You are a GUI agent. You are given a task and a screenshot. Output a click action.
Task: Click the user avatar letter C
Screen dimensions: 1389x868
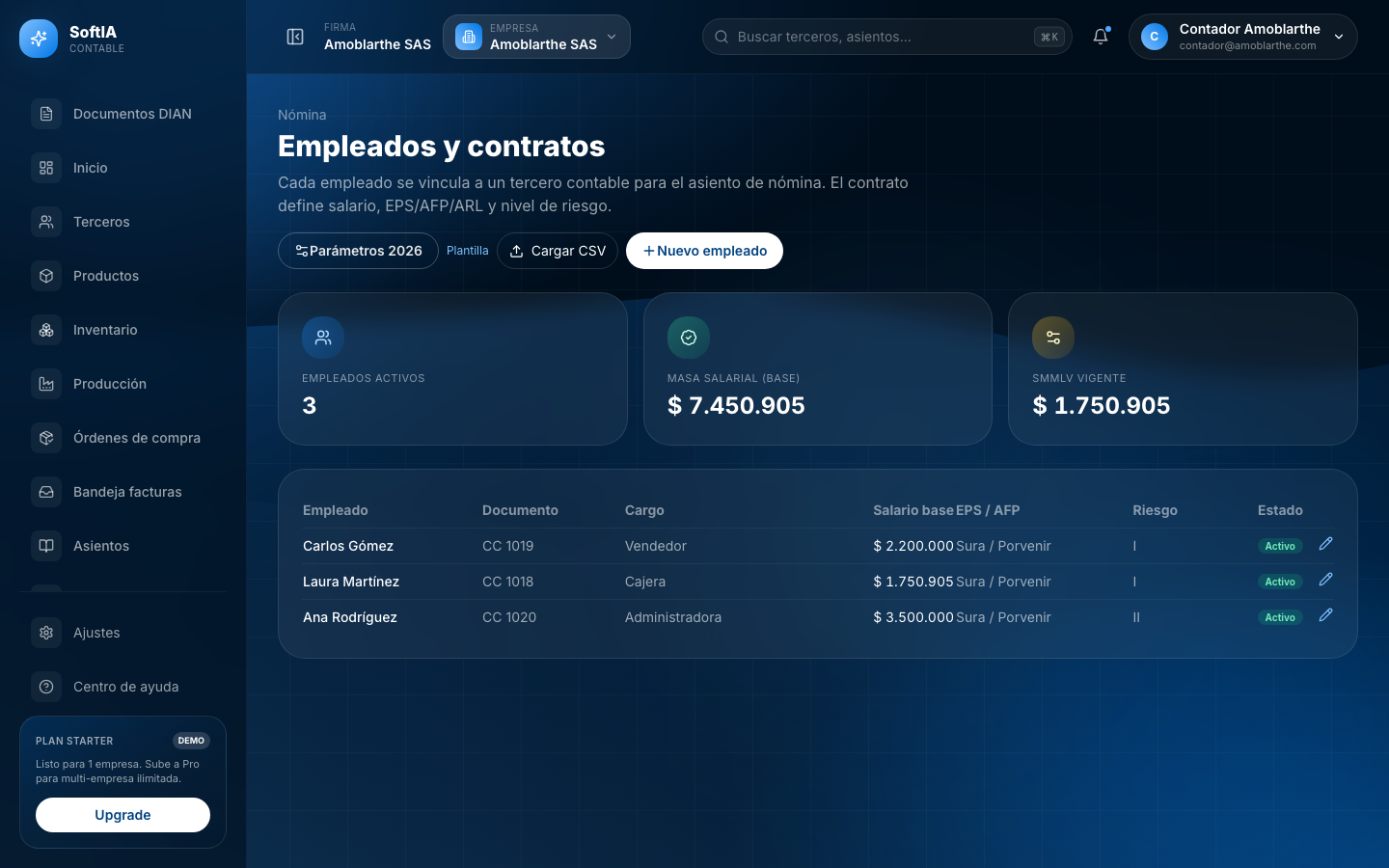click(1155, 37)
